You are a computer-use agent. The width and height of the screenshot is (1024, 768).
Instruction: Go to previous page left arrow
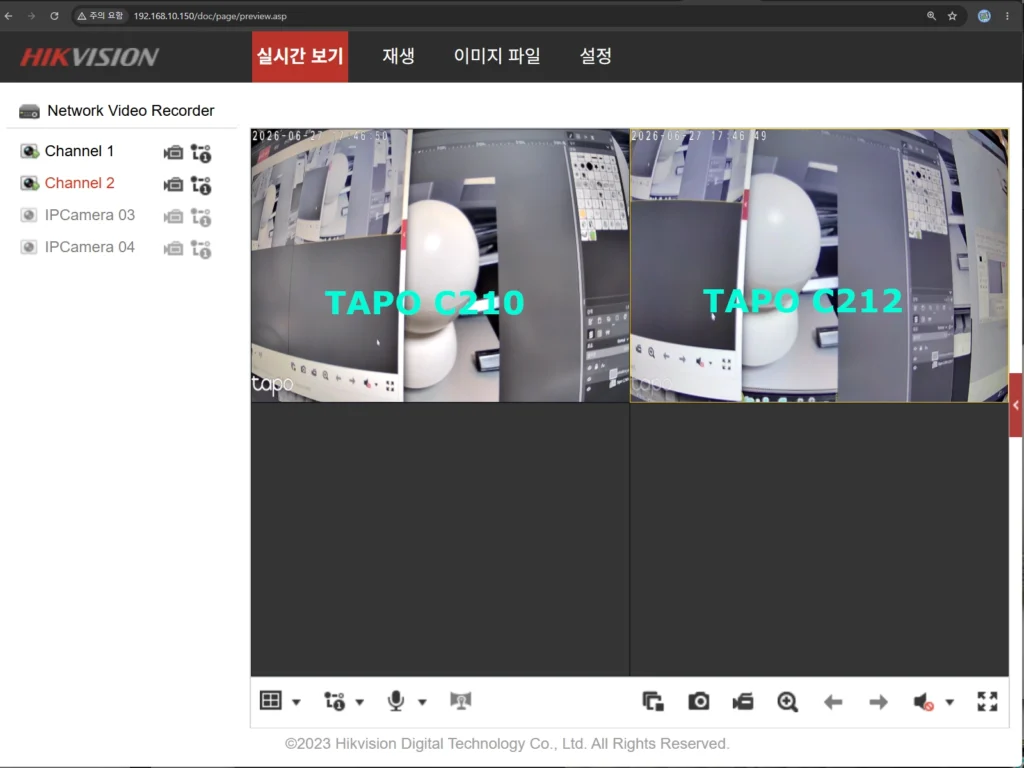click(x=833, y=702)
